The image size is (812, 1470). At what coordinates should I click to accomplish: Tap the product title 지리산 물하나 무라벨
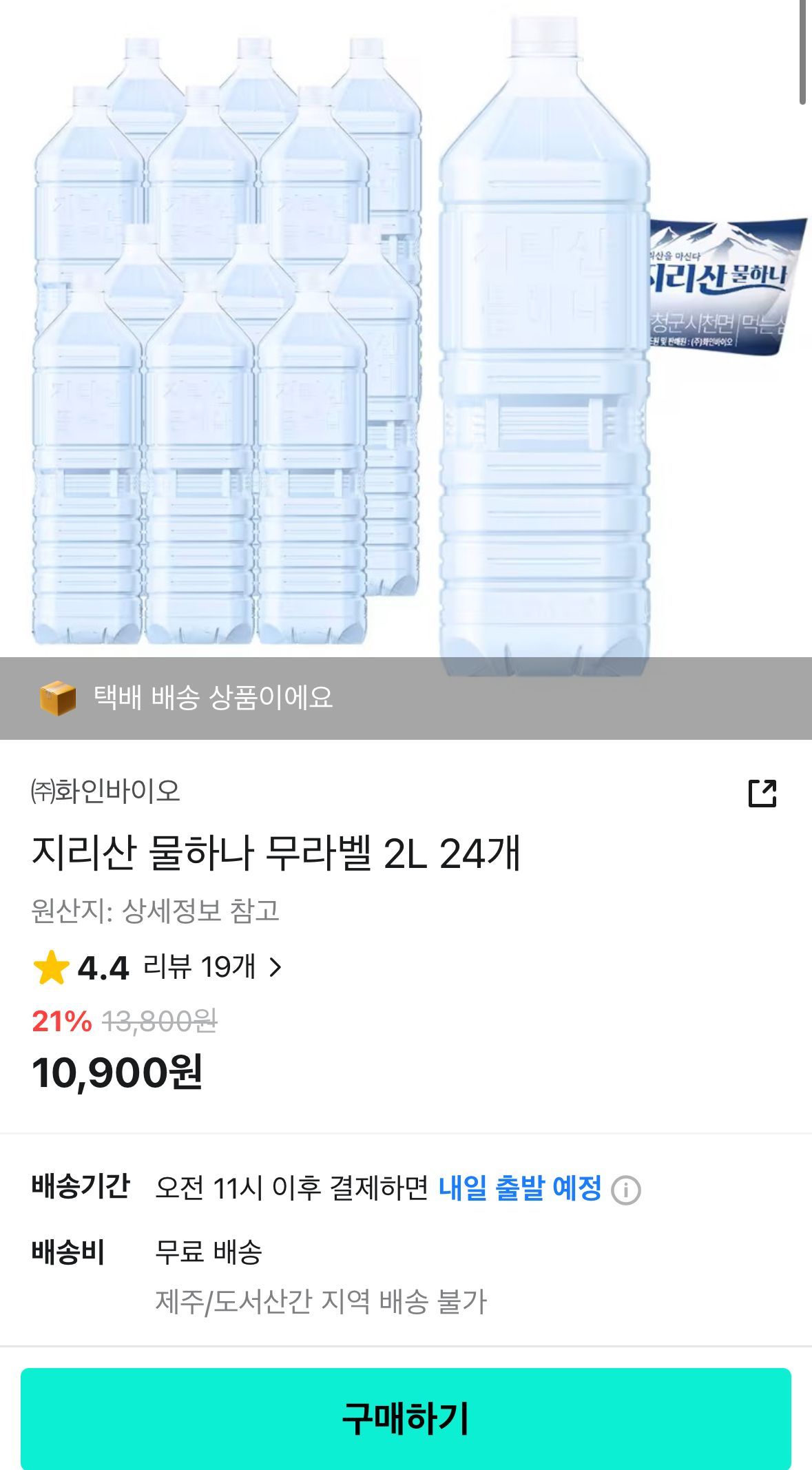(275, 853)
